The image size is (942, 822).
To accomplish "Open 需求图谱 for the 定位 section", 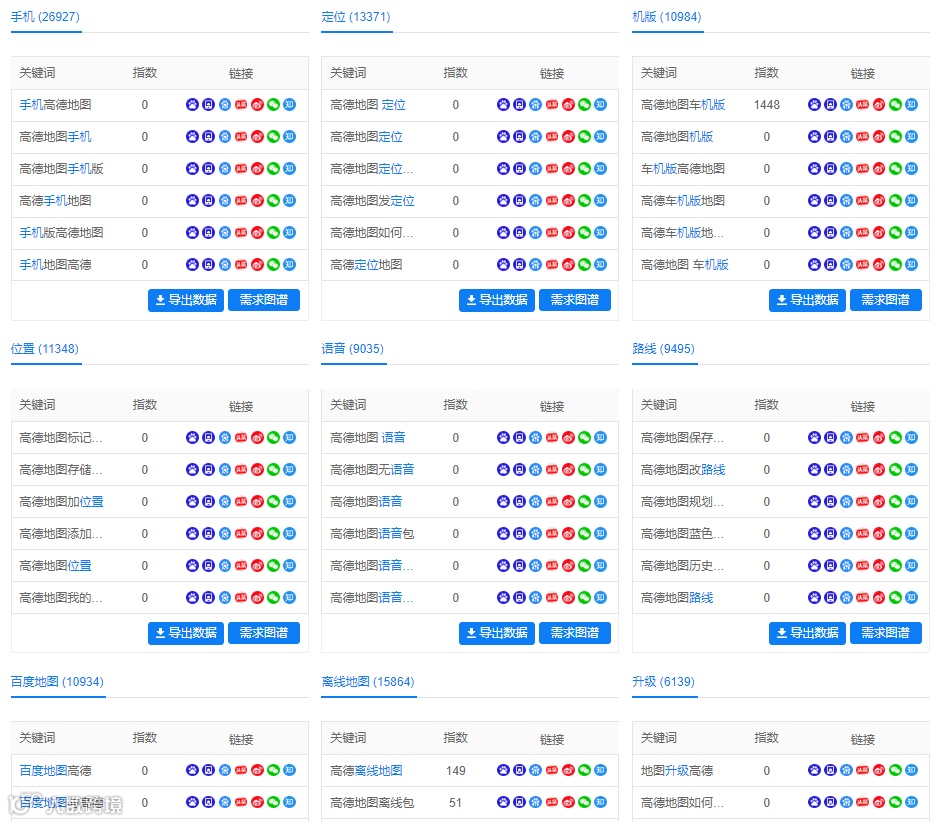I will tap(575, 300).
